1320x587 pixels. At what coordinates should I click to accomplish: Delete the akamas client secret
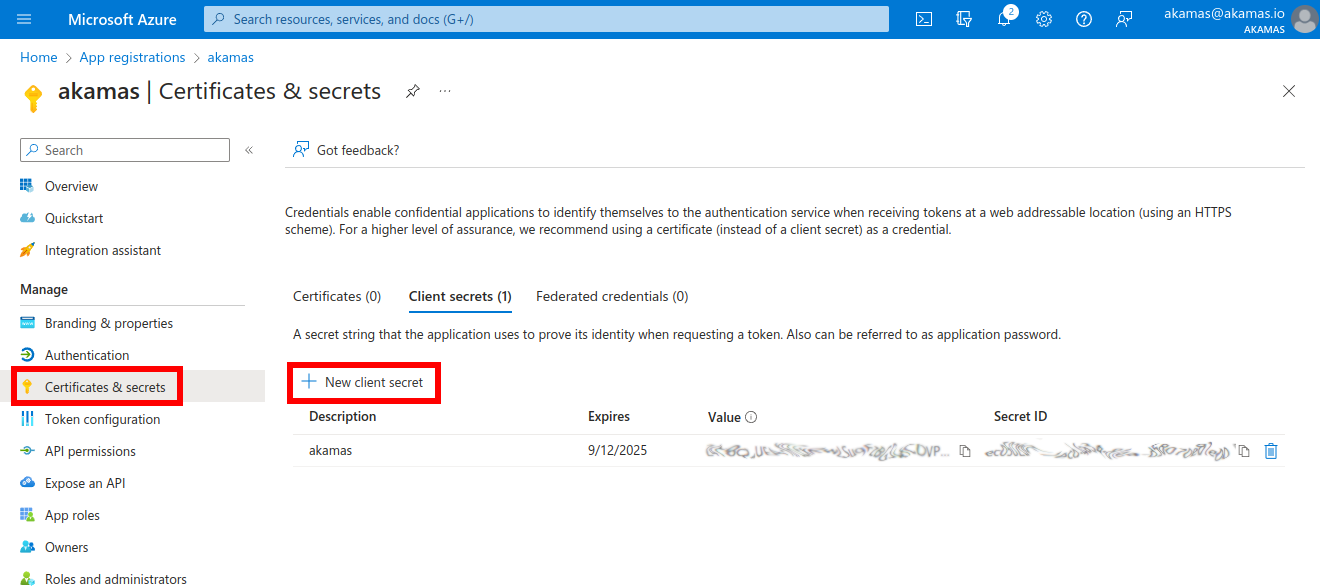click(1271, 451)
